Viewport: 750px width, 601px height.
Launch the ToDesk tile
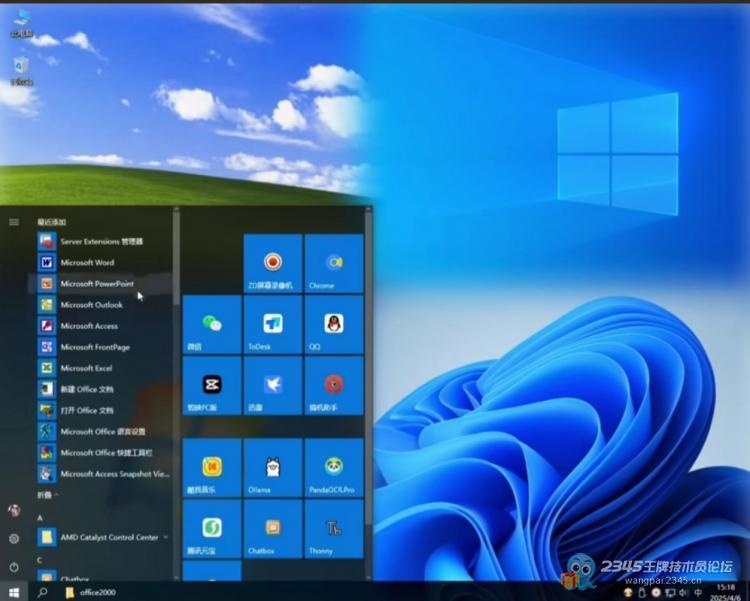coord(273,324)
